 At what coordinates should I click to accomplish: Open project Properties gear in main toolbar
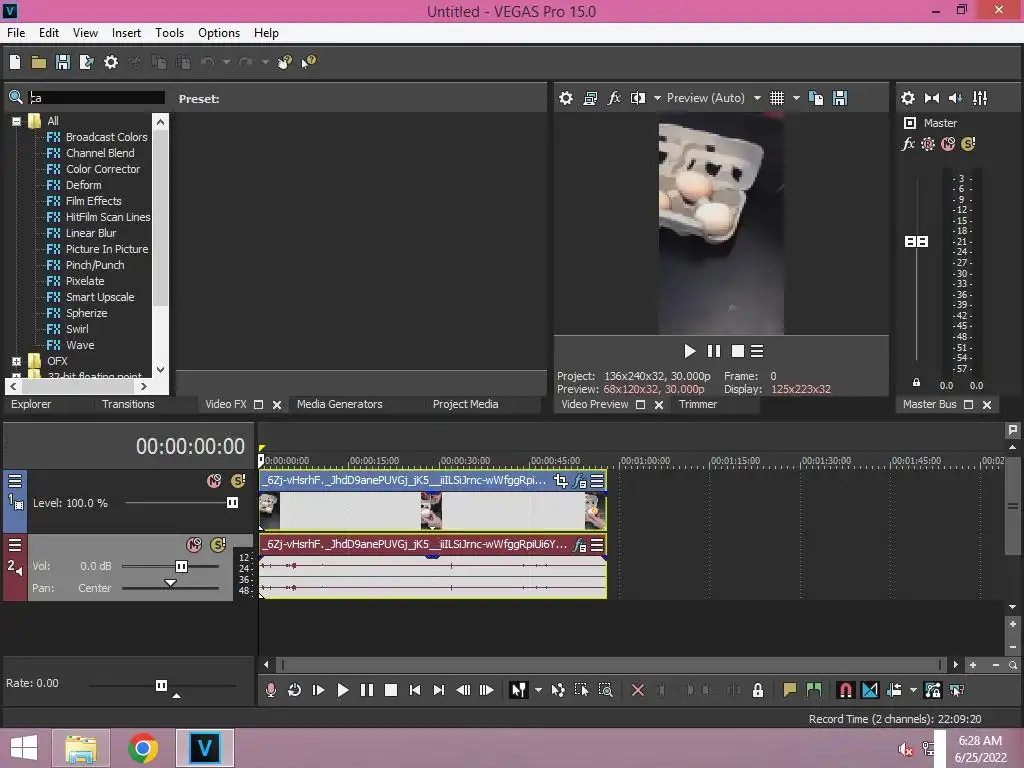111,62
